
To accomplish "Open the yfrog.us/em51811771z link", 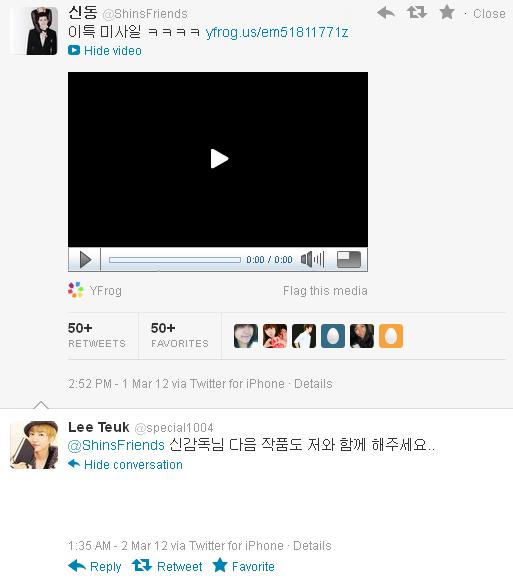I will pyautogui.click(x=277, y=33).
